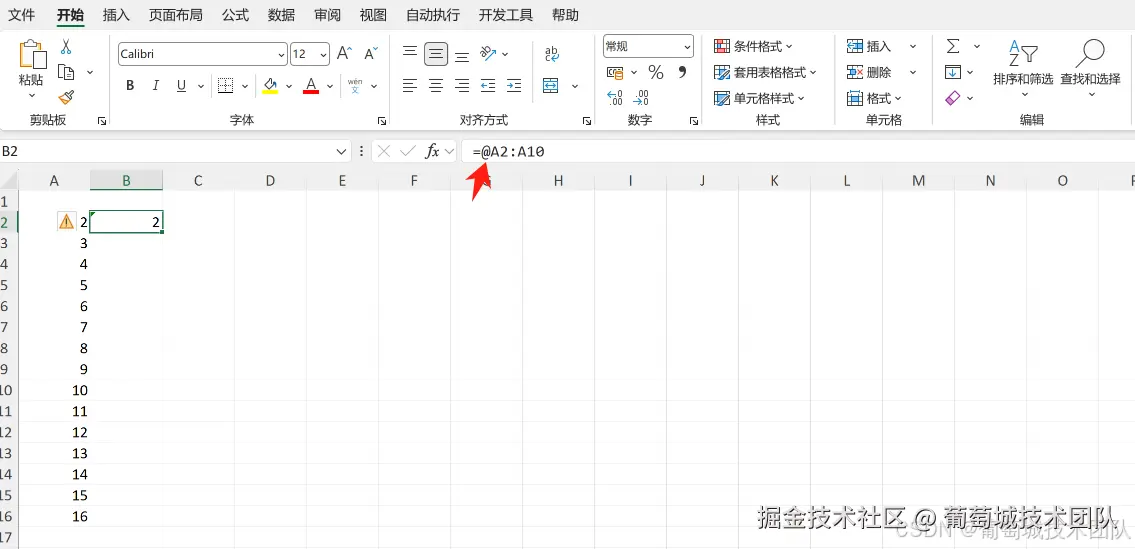
Task: Align text to top
Action: click(x=410, y=51)
